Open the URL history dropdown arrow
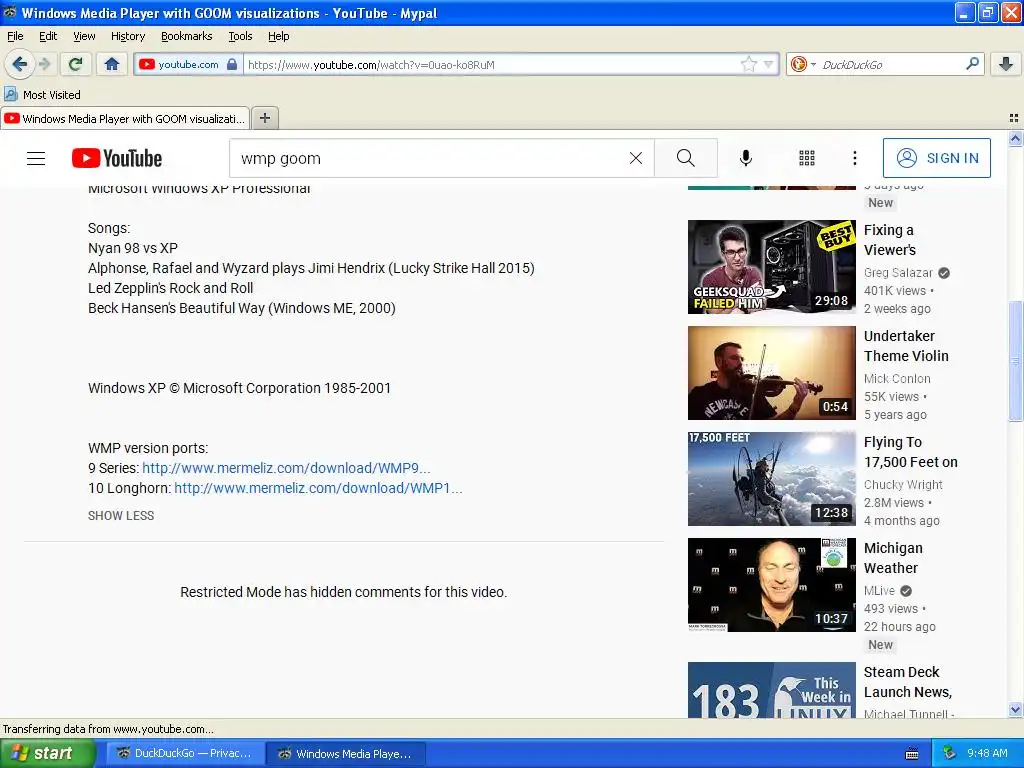This screenshot has height=768, width=1024. [769, 64]
